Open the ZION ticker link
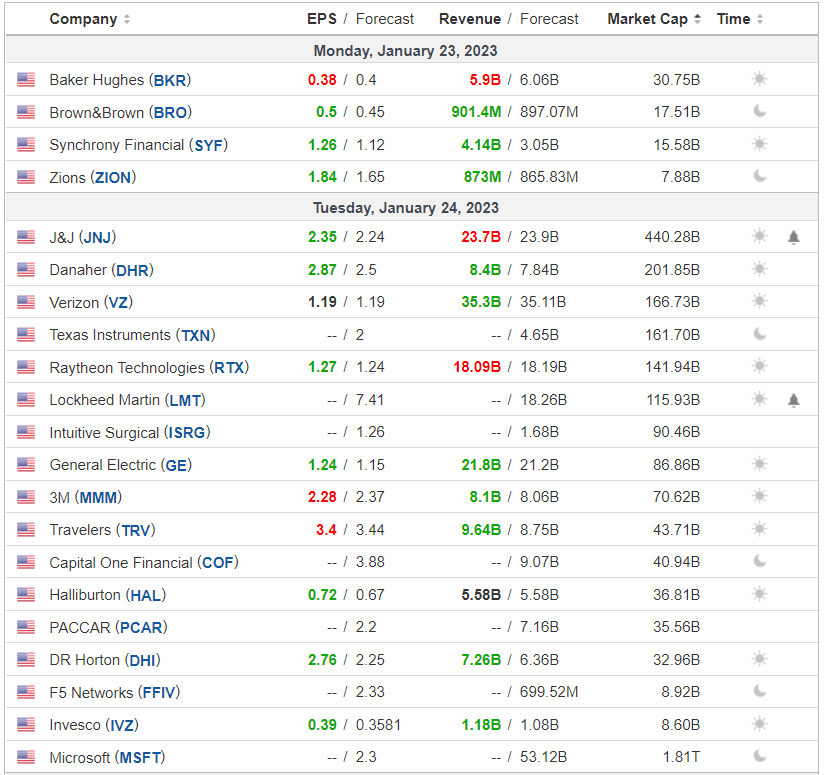This screenshot has height=775, width=825. point(113,178)
